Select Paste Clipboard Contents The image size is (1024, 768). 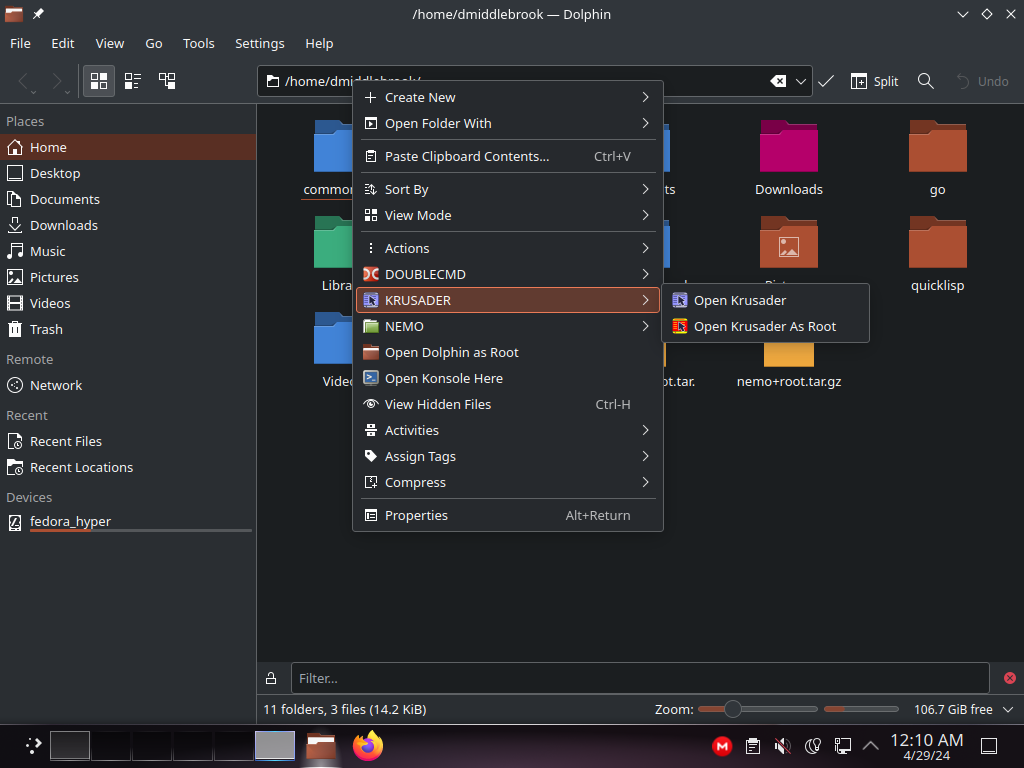pyautogui.click(x=507, y=157)
